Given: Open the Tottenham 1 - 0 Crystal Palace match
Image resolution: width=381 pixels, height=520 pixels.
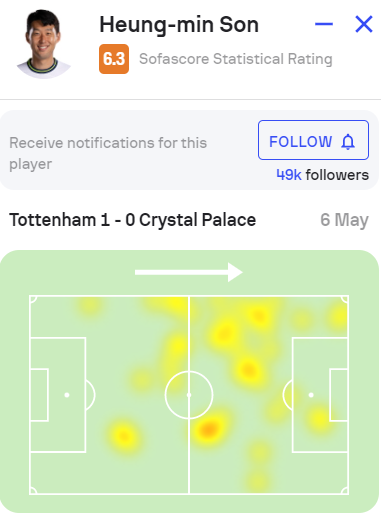Looking at the screenshot, I should click(x=133, y=220).
